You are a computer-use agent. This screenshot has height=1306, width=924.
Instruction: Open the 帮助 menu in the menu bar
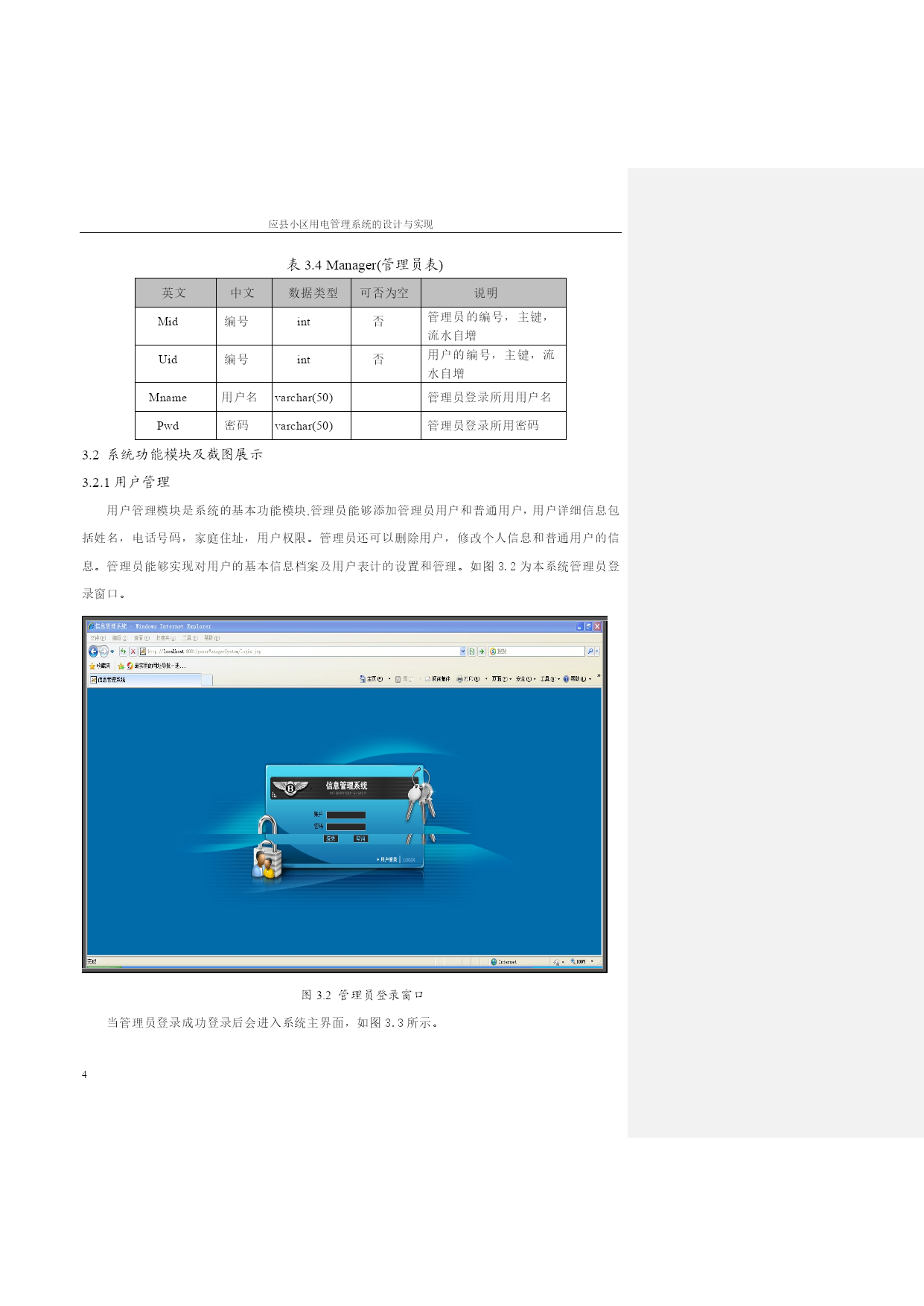[x=211, y=638]
